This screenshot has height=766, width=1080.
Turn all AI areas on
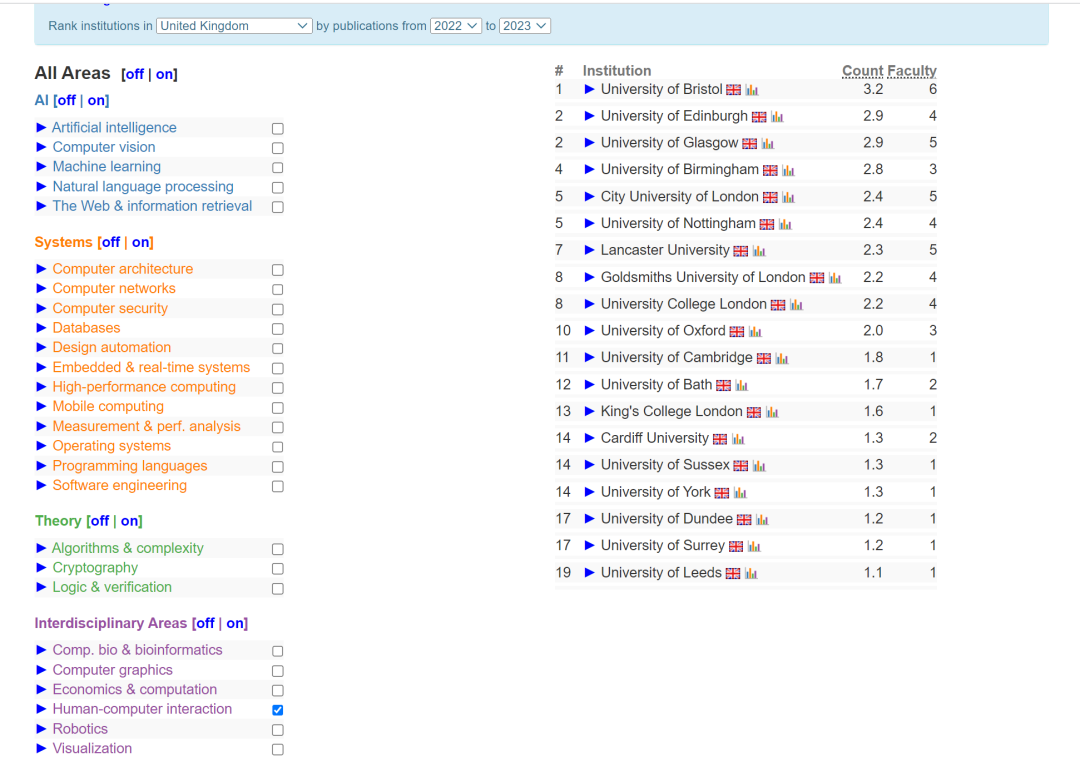(x=97, y=100)
